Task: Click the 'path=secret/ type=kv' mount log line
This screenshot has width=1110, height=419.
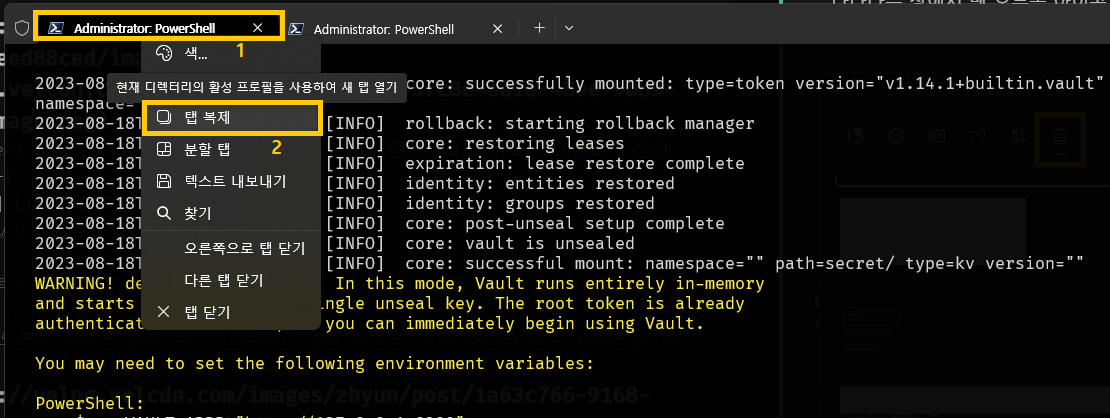Action: click(743, 263)
